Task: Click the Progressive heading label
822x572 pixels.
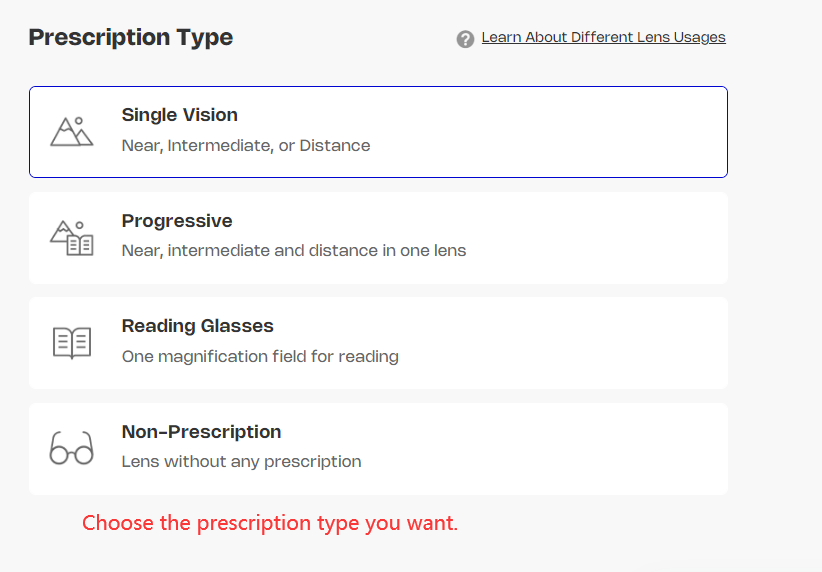Action: (x=176, y=221)
